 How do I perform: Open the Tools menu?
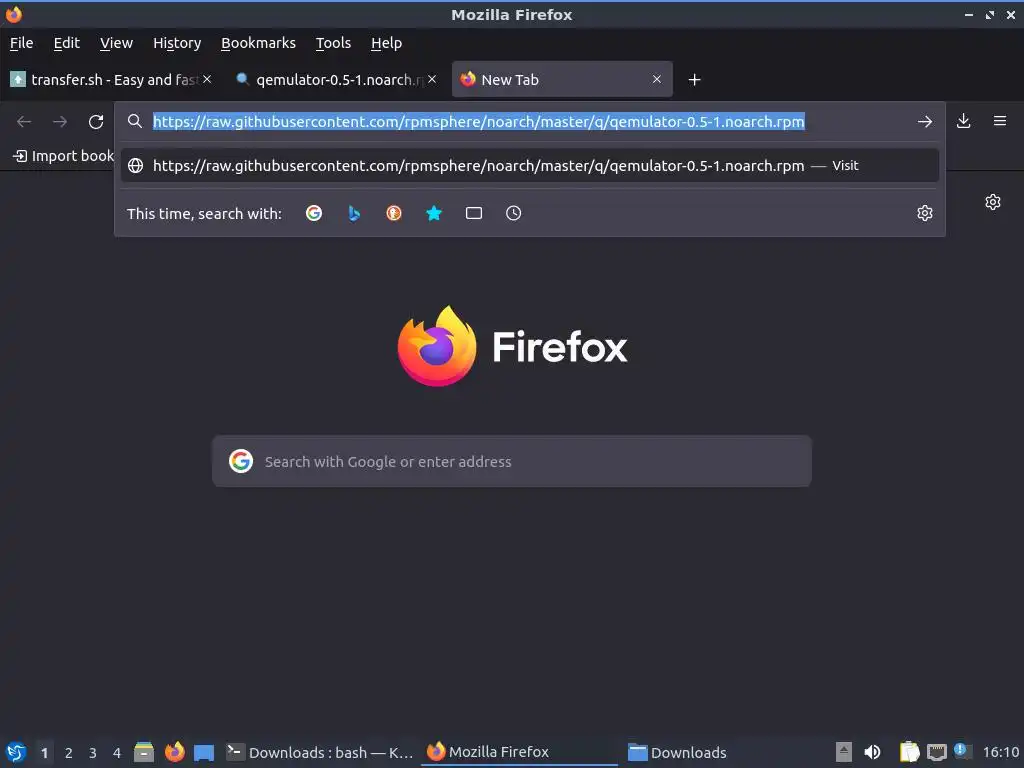333,43
